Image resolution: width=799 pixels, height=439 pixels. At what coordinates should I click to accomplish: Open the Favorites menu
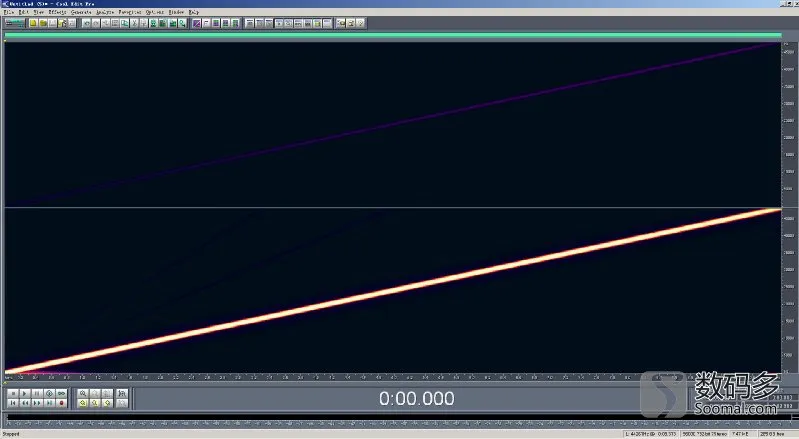pos(130,12)
